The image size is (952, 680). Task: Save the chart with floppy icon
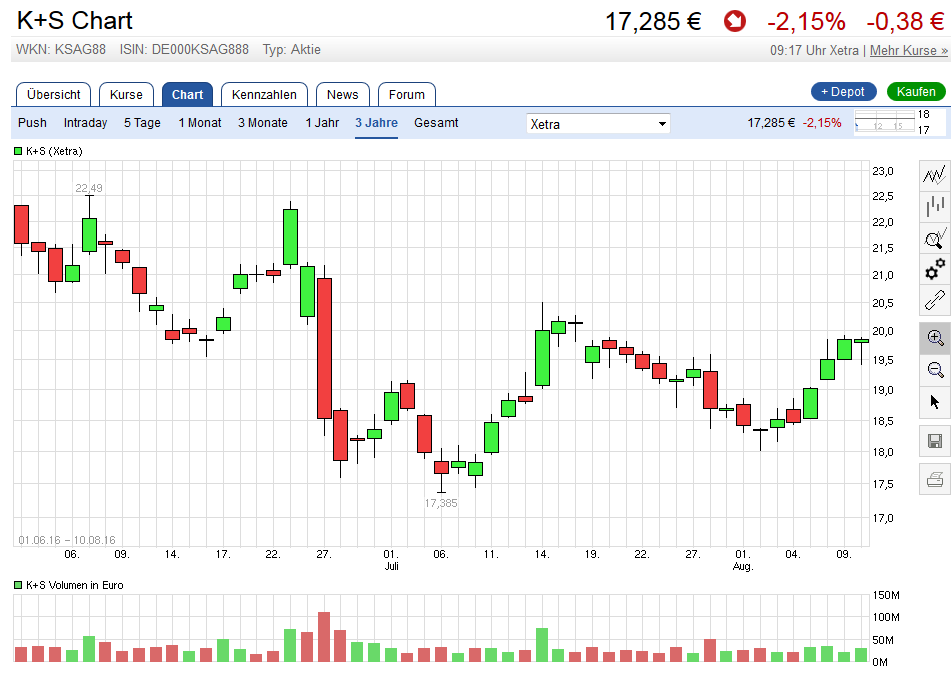934,441
